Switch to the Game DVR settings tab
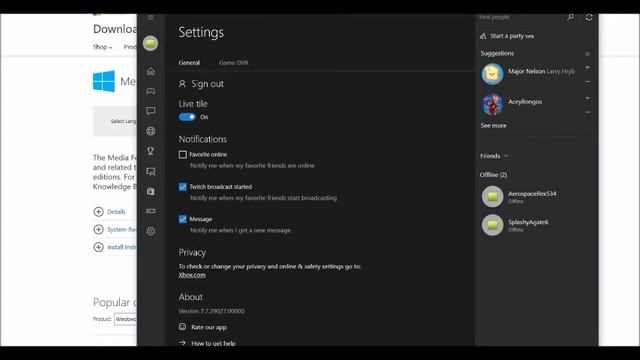640x360 pixels. point(233,62)
